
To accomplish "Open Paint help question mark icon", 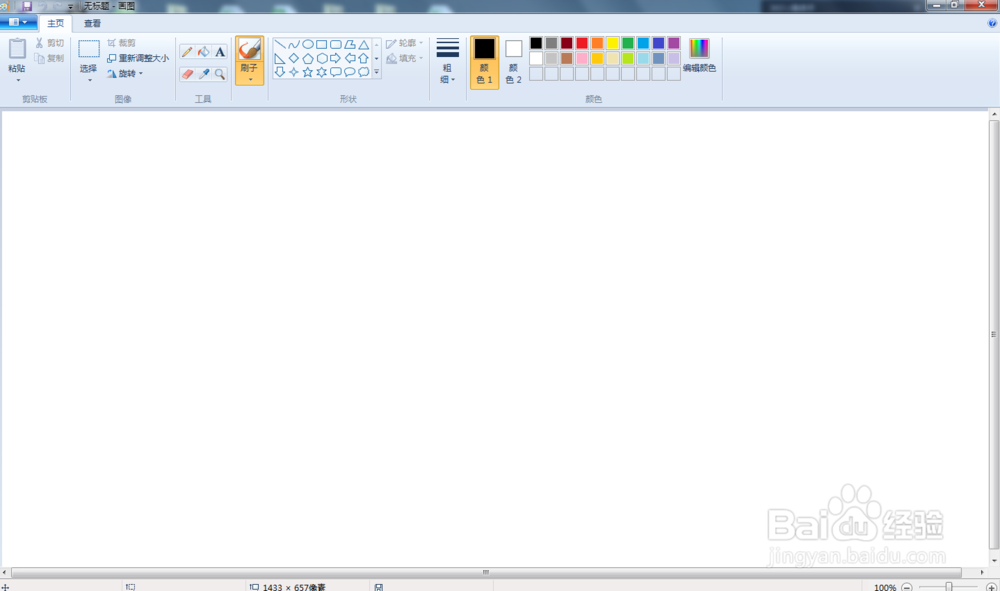I will pos(992,23).
